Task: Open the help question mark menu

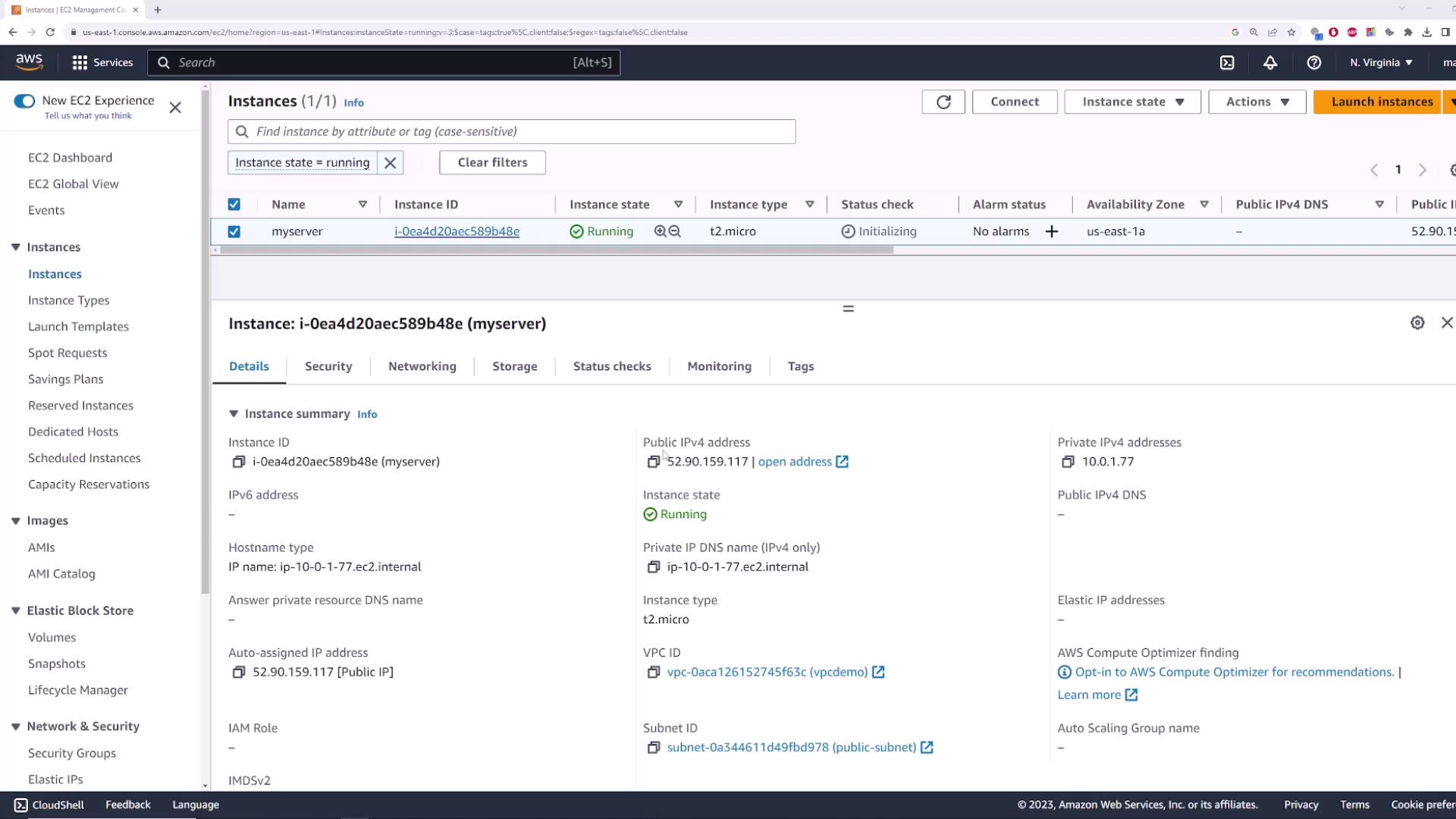Action: 1314,63
